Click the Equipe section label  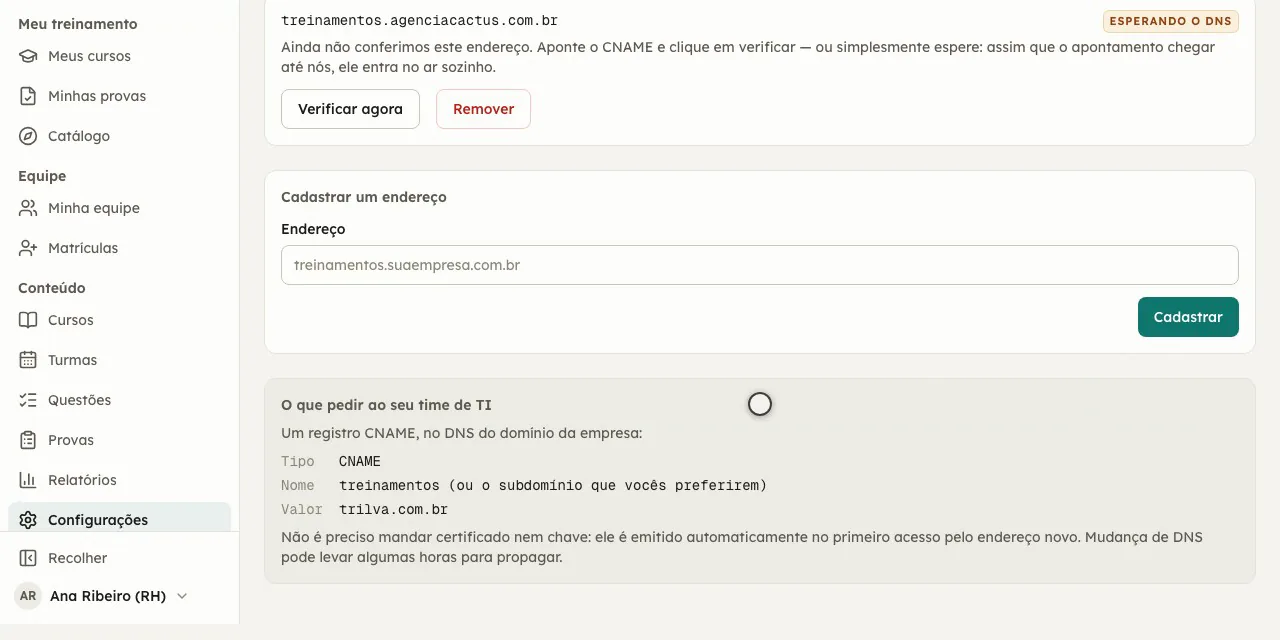42,176
